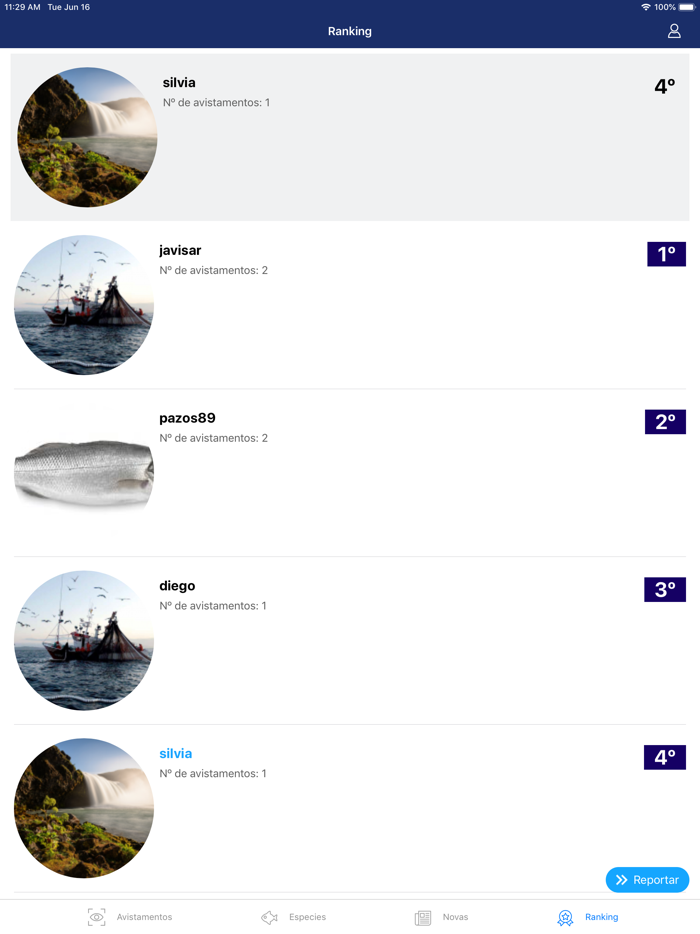Tap the waterfall avatar in the top card
700x934 pixels.
tap(87, 137)
